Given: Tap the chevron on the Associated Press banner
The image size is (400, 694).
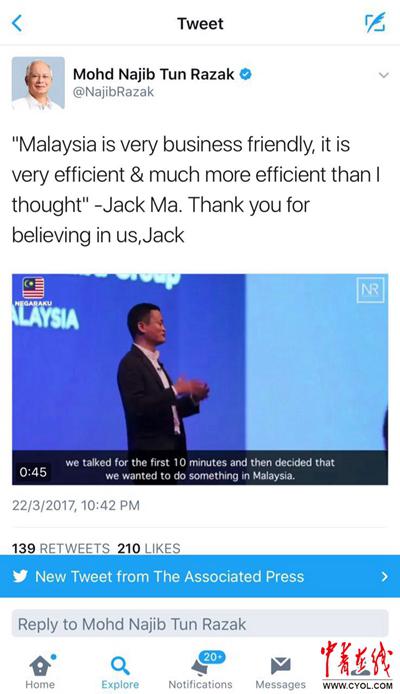Looking at the screenshot, I should (385, 576).
